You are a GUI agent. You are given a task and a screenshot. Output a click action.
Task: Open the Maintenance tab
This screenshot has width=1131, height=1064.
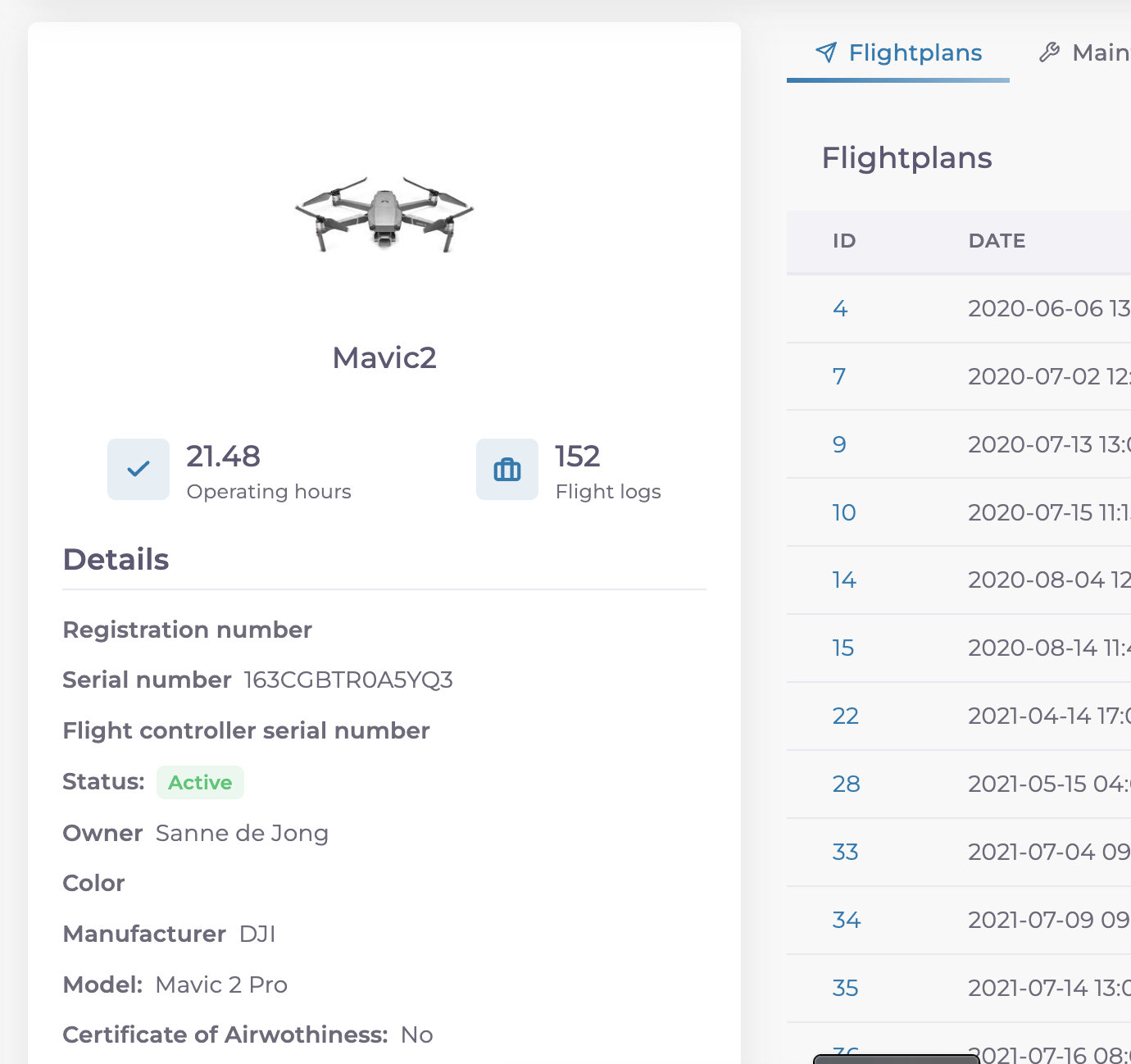coord(1100,52)
